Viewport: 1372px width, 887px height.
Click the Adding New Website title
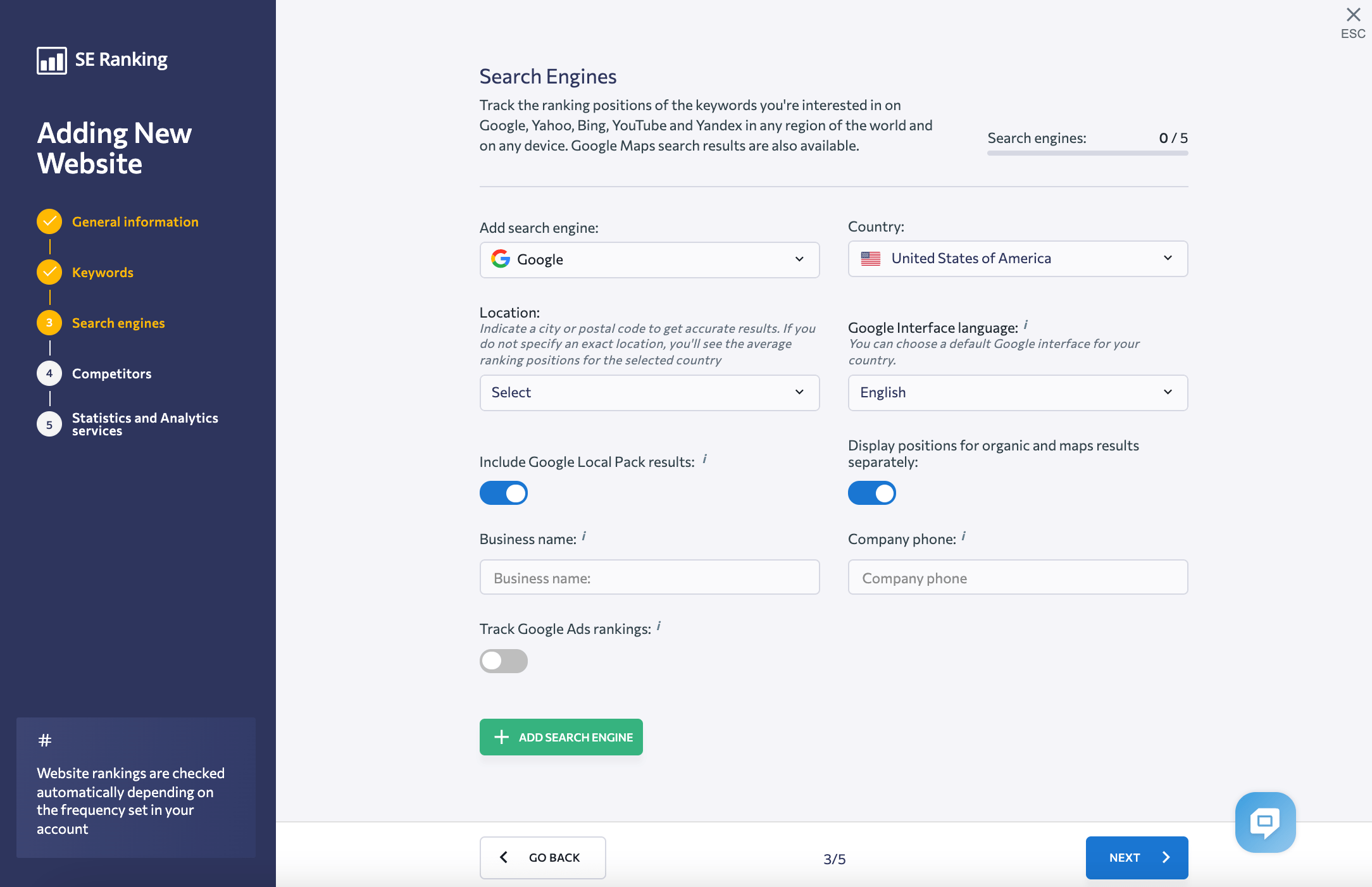click(114, 148)
